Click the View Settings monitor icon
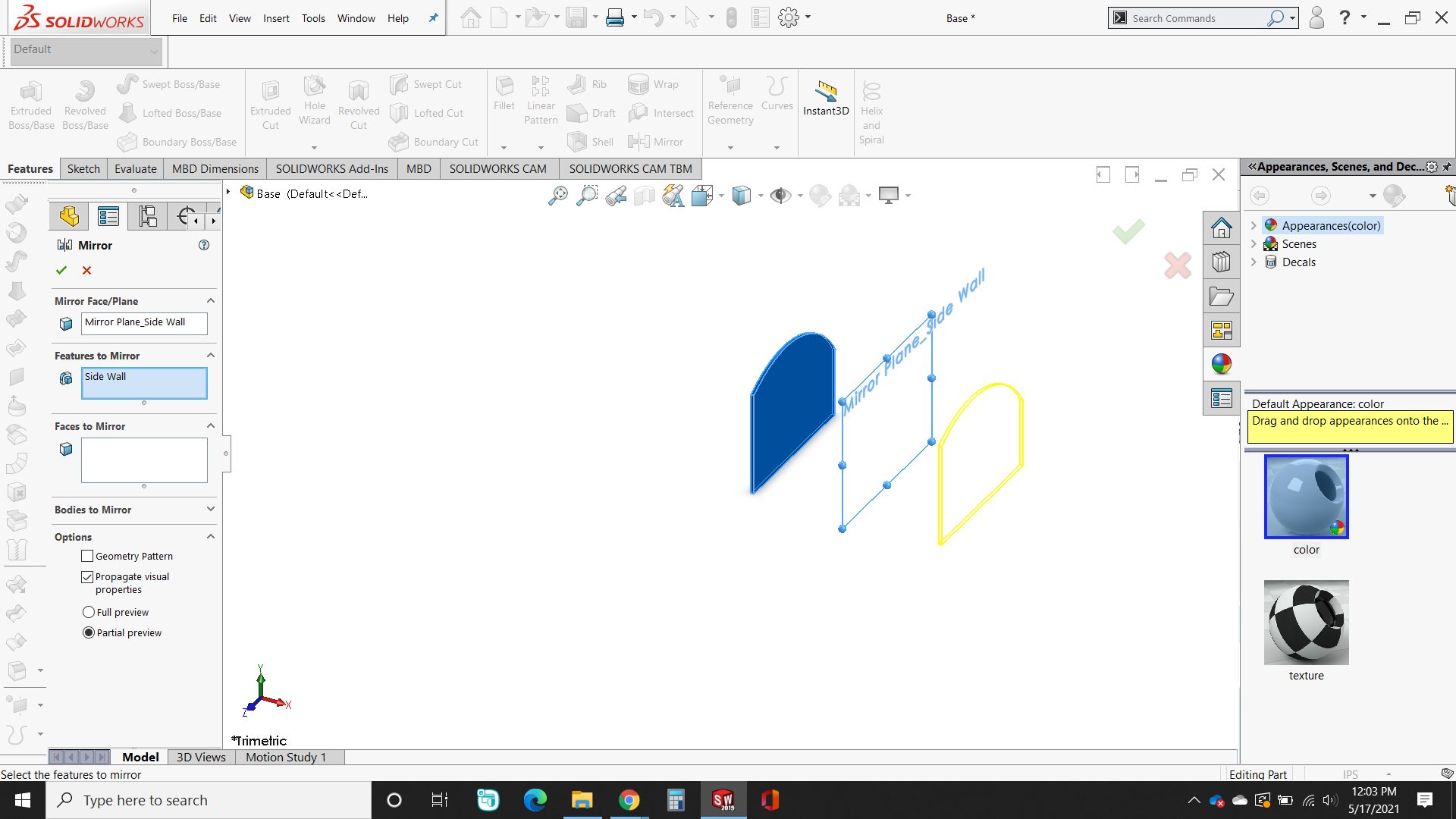 click(x=889, y=196)
